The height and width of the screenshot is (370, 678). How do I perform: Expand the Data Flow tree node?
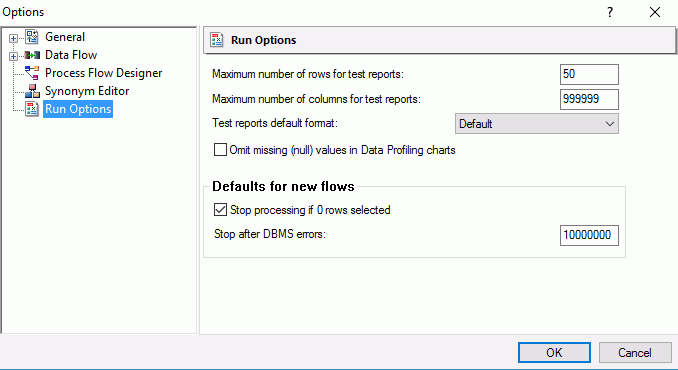[13, 56]
